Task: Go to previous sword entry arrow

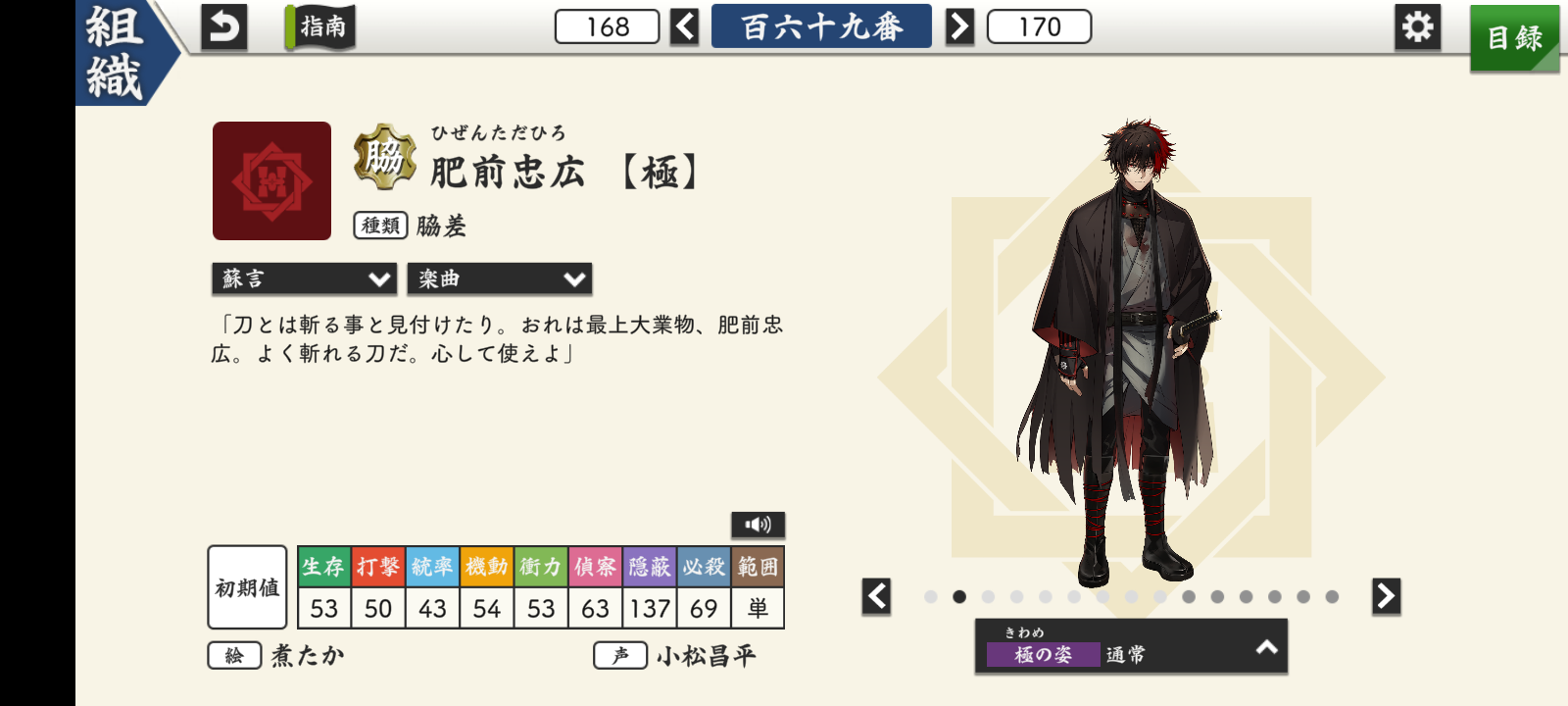Action: [684, 26]
